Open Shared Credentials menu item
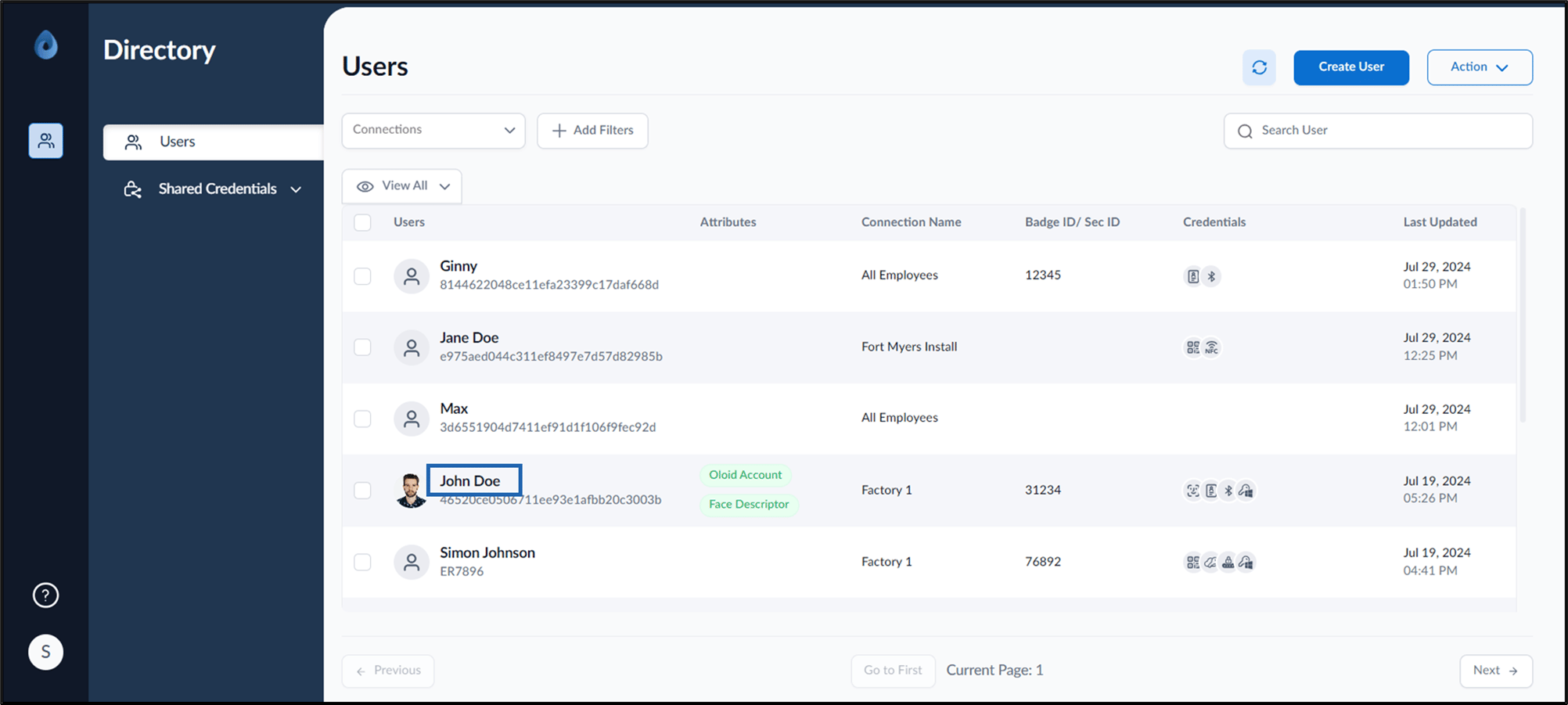1568x705 pixels. pyautogui.click(x=213, y=189)
